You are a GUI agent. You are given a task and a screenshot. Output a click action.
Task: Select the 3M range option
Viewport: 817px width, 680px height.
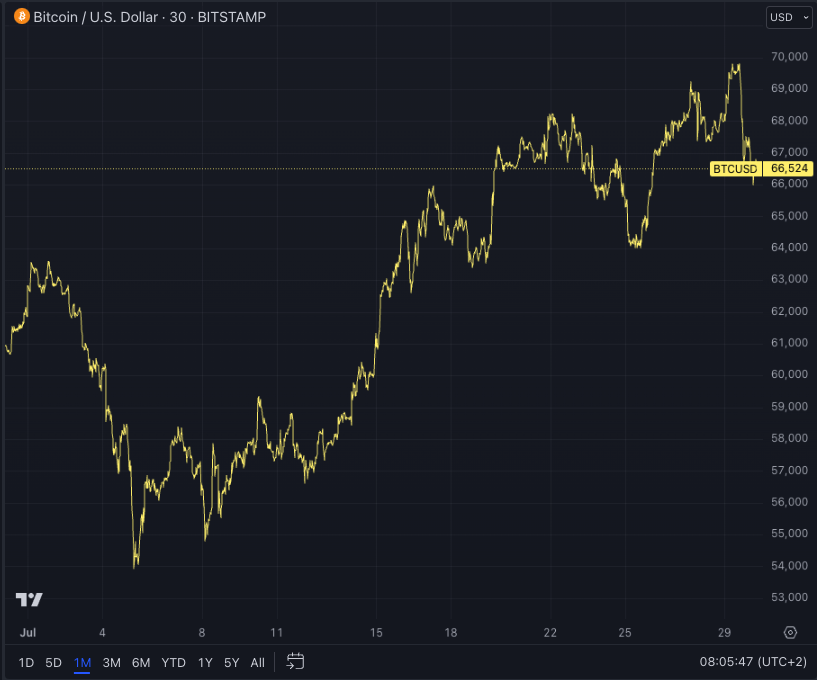coord(111,662)
